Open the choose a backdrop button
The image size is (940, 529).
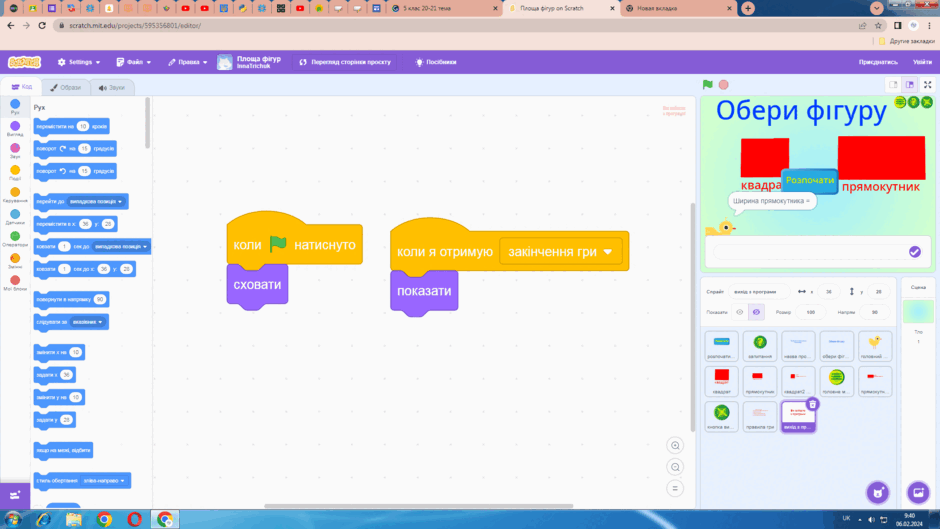click(918, 493)
